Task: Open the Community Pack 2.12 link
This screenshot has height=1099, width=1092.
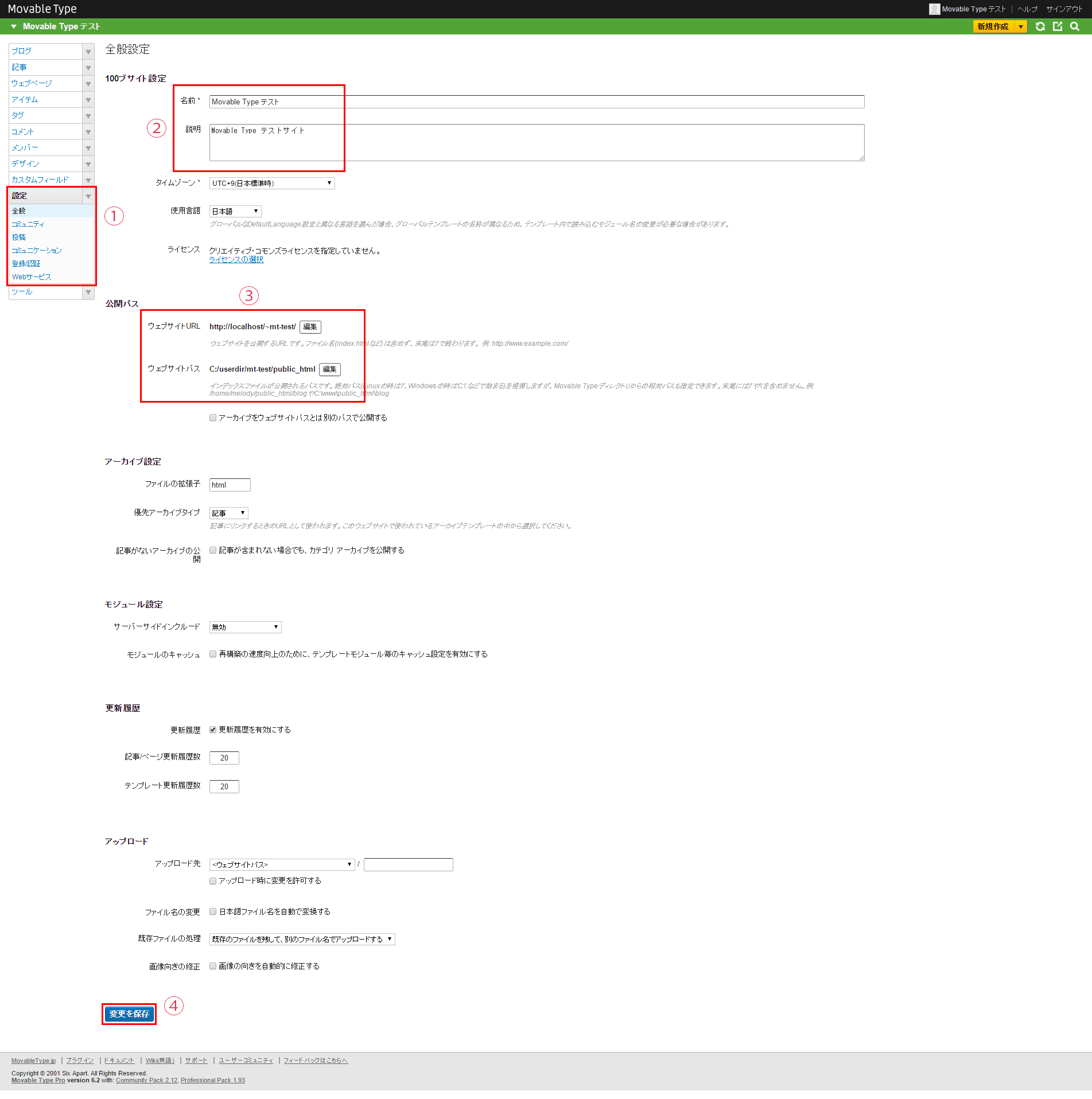Action: pos(146,1080)
